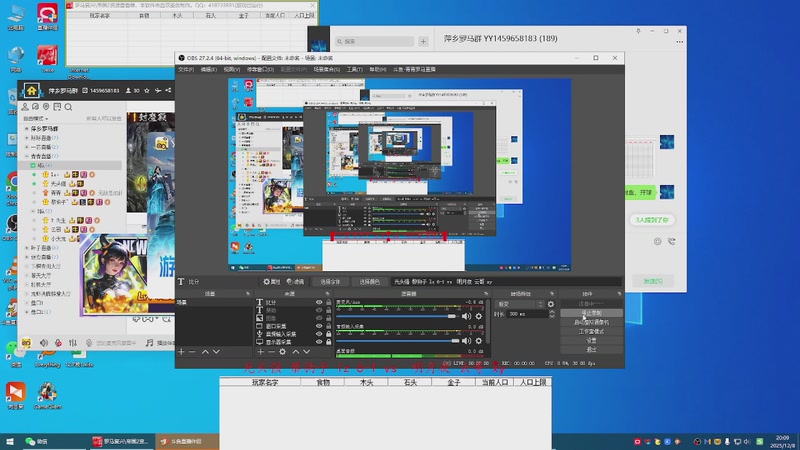800x450 pixels.
Task: Toggle the lock on 显示器采集 source
Action: click(329, 342)
